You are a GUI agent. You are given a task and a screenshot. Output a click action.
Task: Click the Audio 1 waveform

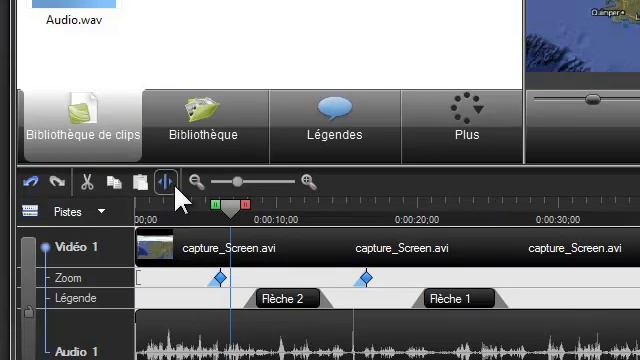387,335
